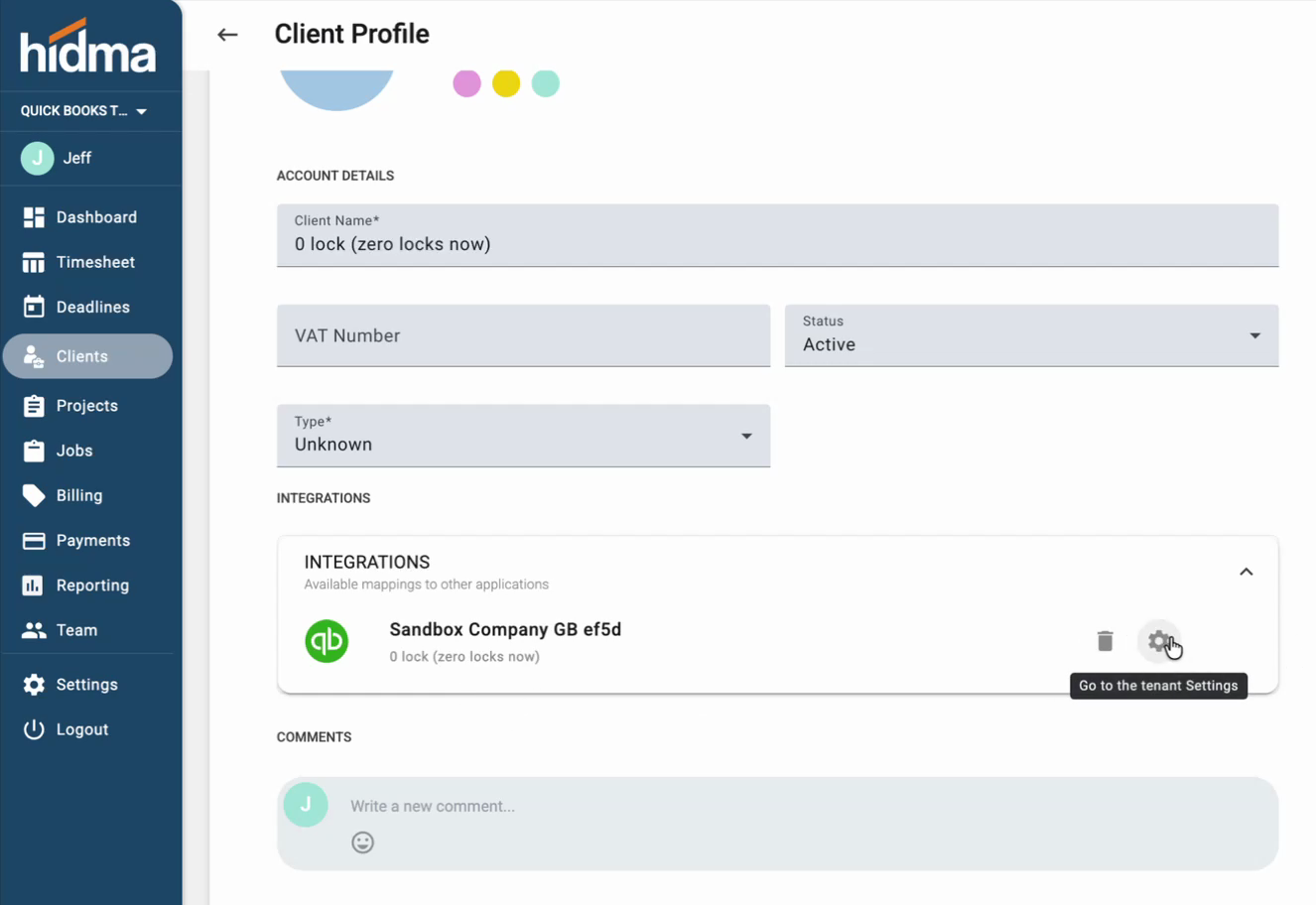Click the VAT Number field
This screenshot has height=905, width=1316.
point(523,335)
